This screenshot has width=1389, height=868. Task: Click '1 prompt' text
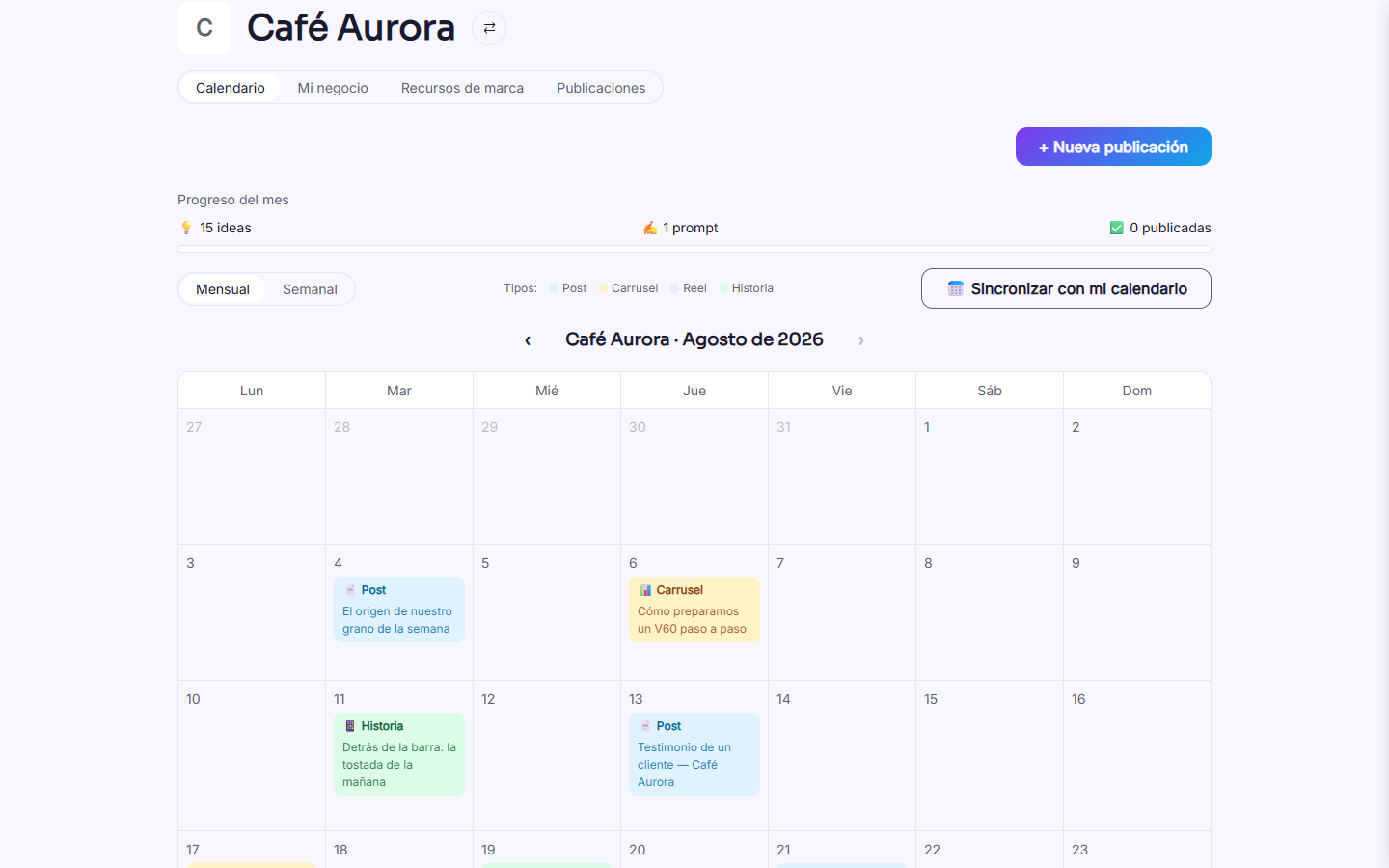tap(691, 228)
